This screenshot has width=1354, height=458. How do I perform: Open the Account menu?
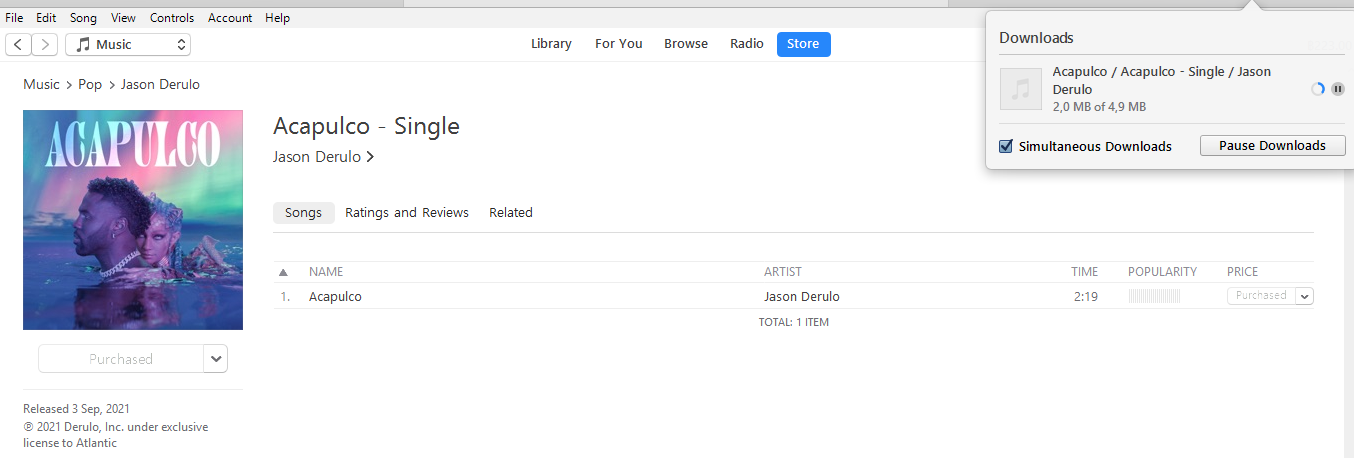tap(231, 18)
